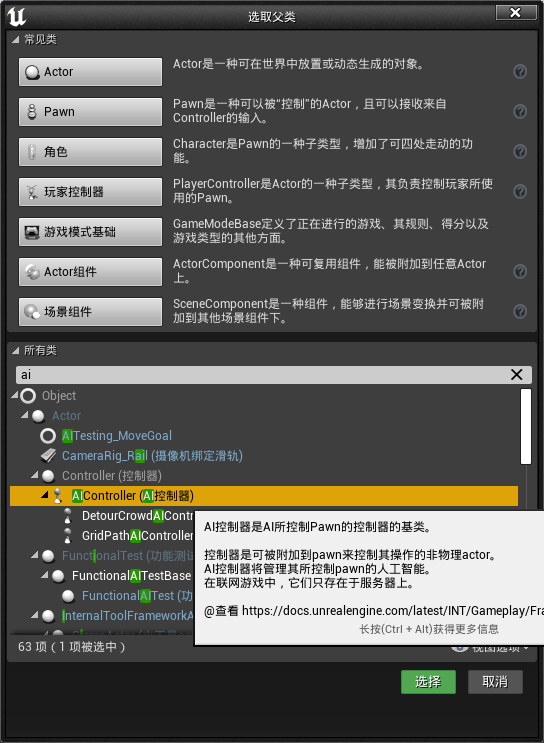Viewport: 544px width, 743px height.
Task: Click the Actor sphere icon in tree
Action: (38, 416)
